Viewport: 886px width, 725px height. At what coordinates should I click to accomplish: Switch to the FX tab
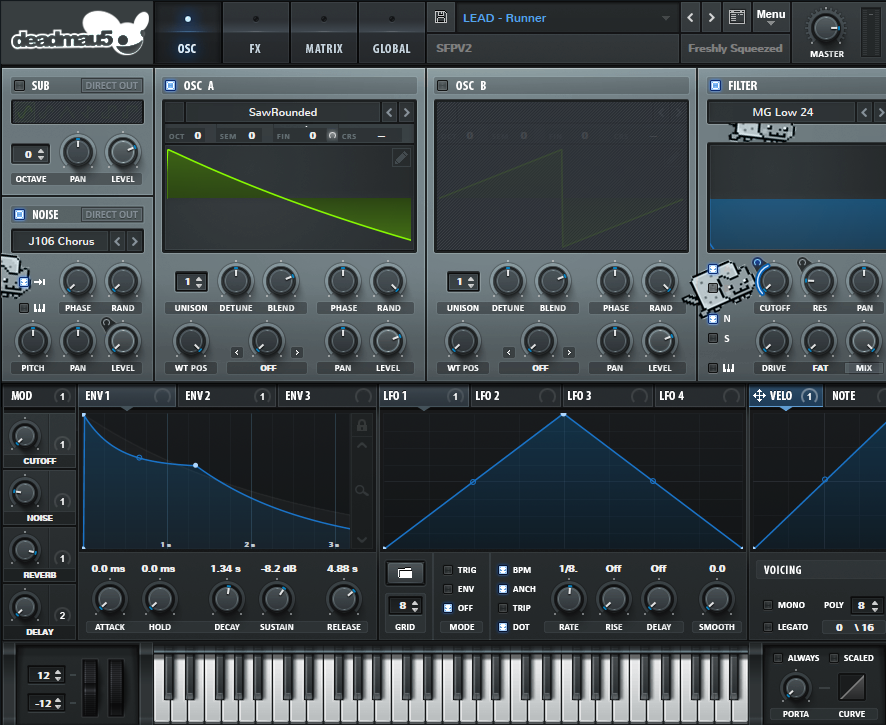[255, 34]
